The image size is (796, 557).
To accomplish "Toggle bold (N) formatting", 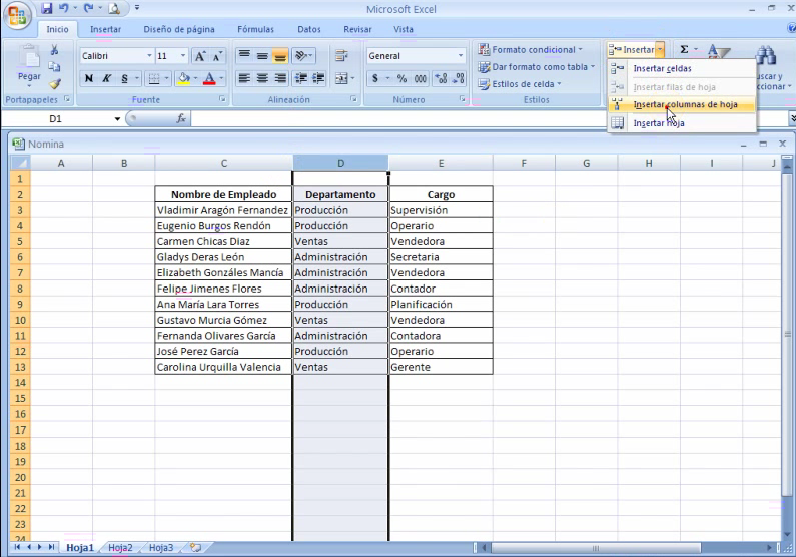I will click(x=89, y=78).
